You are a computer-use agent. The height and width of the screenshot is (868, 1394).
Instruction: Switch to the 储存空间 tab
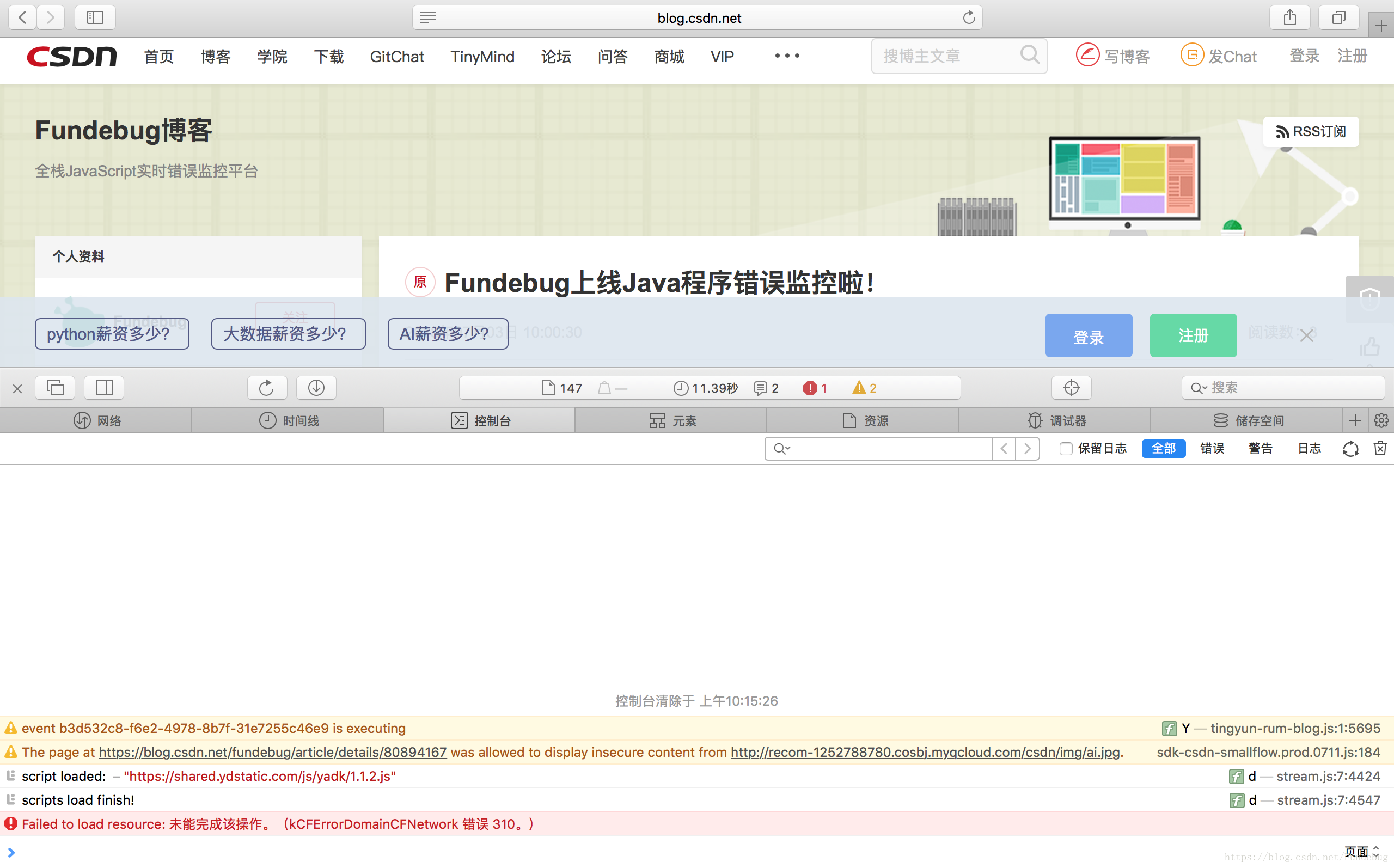coord(1246,421)
